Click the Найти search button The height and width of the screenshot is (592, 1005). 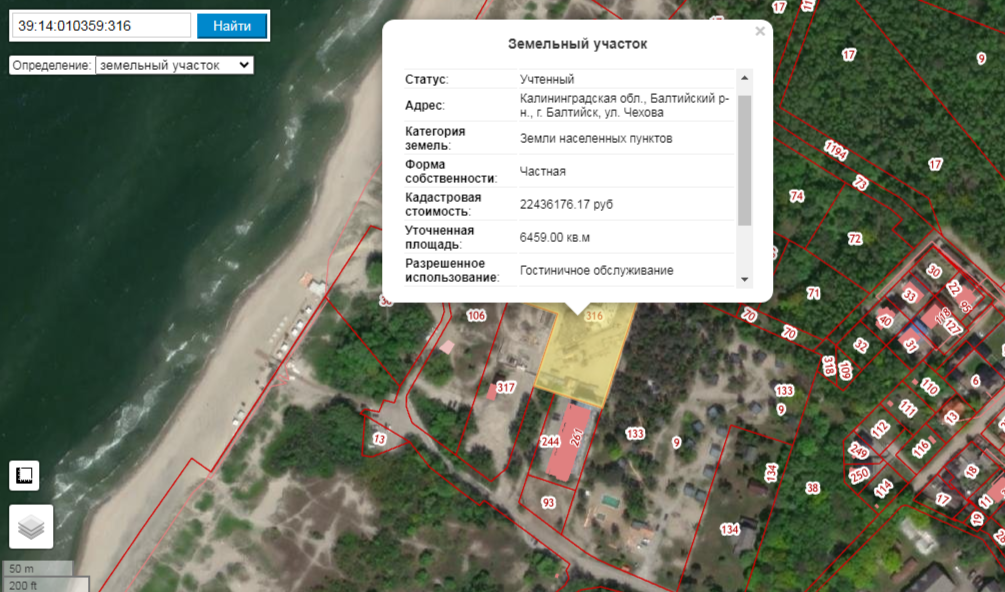tap(231, 25)
